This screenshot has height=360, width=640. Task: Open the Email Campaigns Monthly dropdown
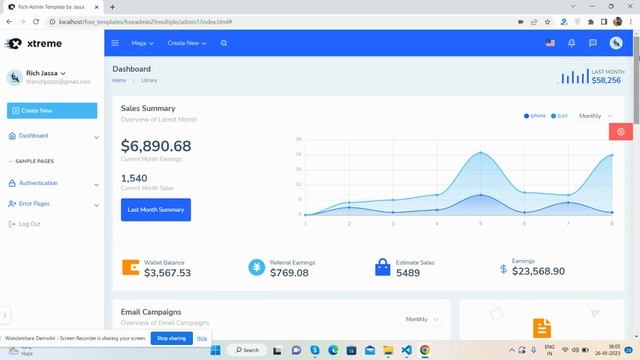coord(422,319)
